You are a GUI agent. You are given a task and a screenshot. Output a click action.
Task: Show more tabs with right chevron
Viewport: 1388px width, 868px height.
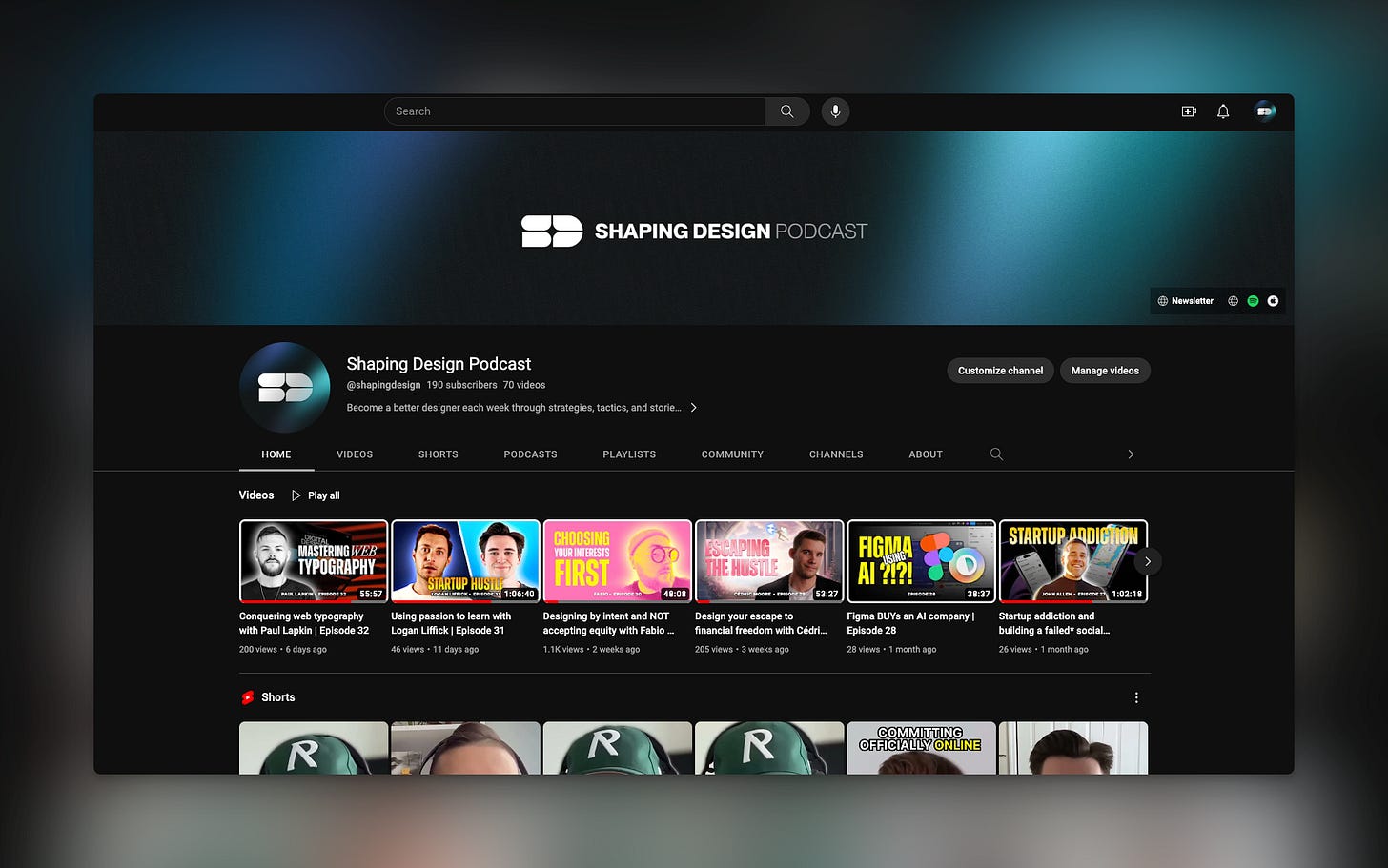coord(1131,454)
